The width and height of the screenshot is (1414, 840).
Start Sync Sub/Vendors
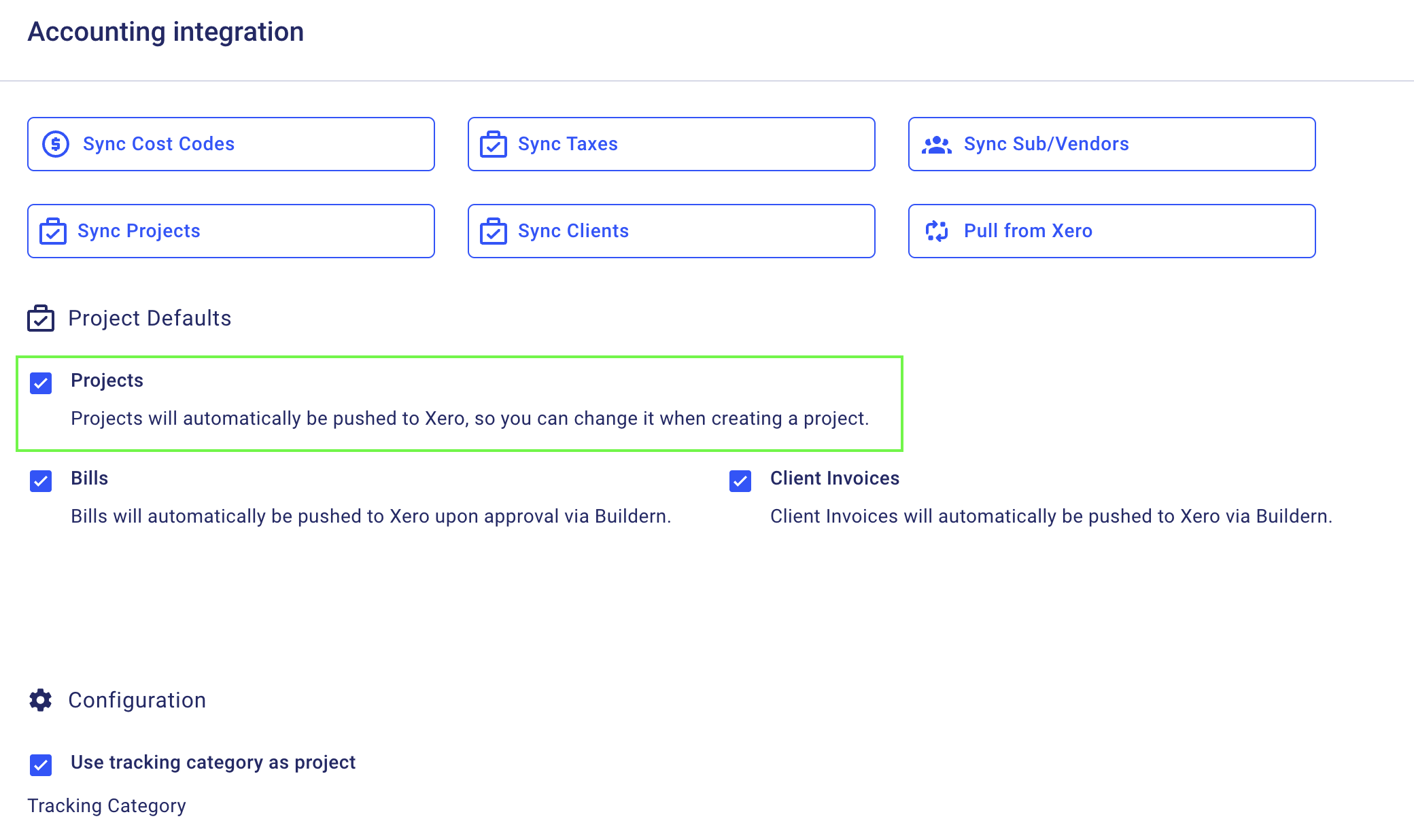pos(1112,144)
